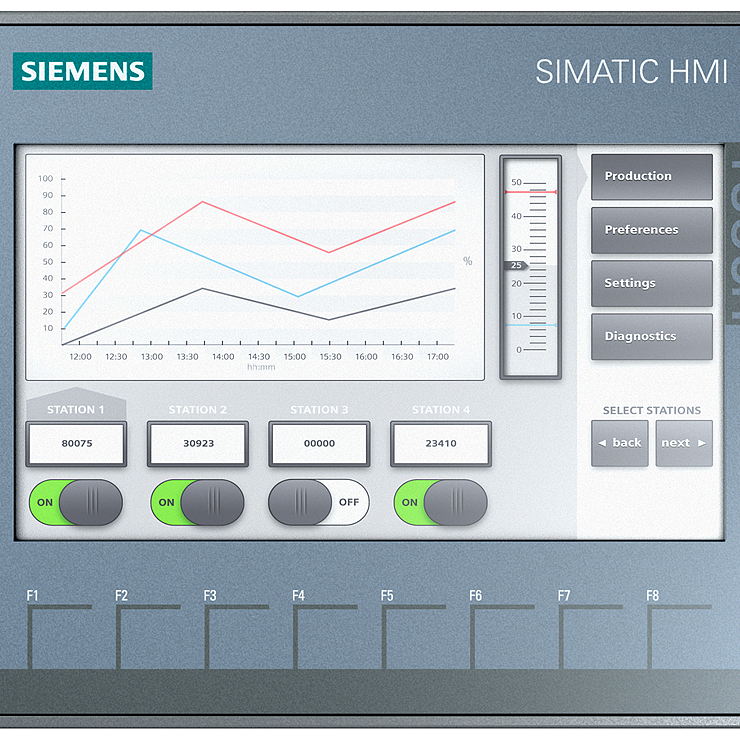The width and height of the screenshot is (740, 740).
Task: Turn on the Station 3 switch
Action: (x=319, y=502)
